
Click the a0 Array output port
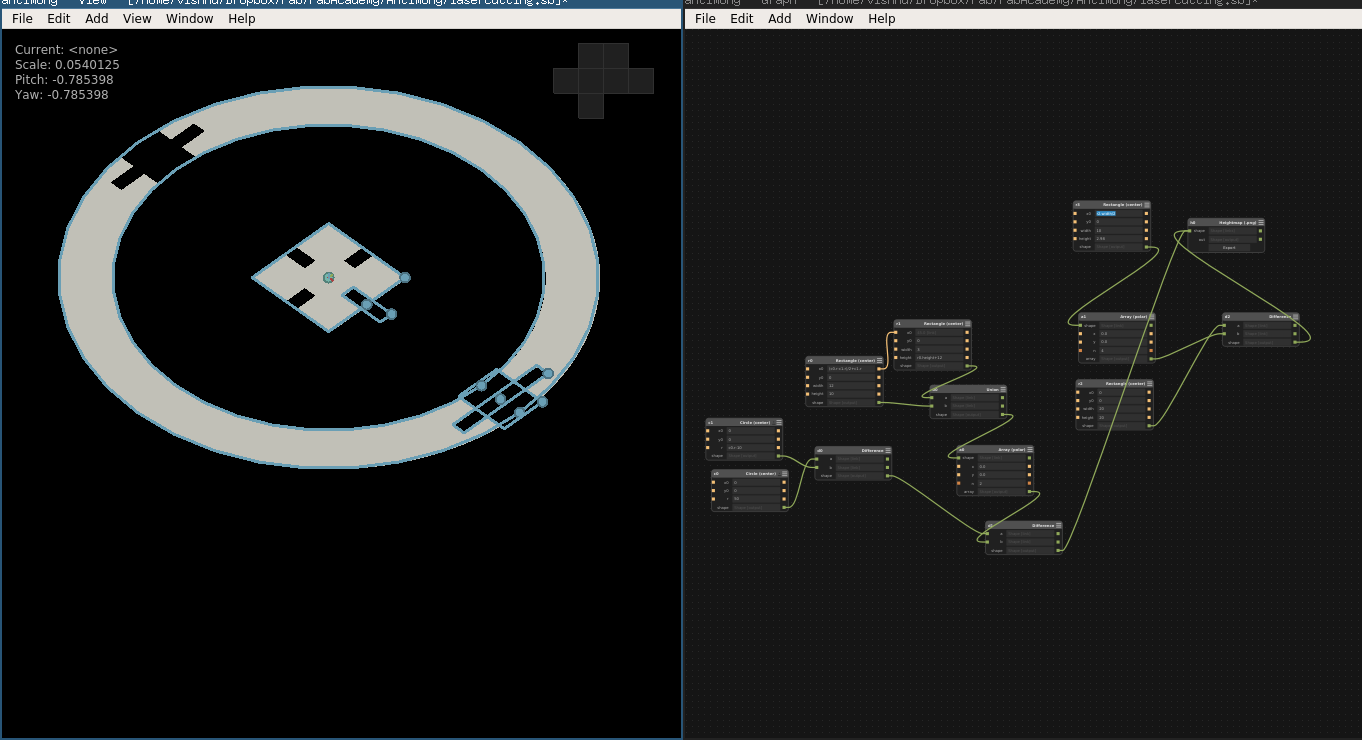click(x=1030, y=492)
